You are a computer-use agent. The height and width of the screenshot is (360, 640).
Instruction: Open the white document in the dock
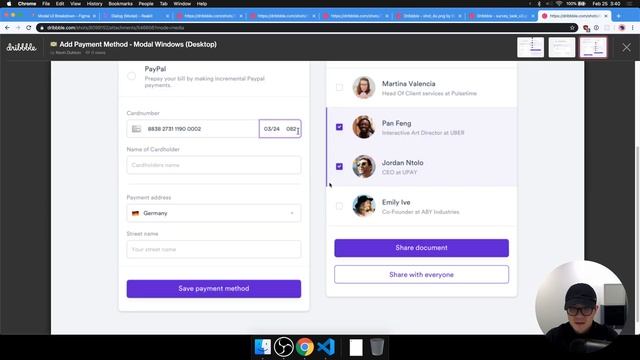356,348
